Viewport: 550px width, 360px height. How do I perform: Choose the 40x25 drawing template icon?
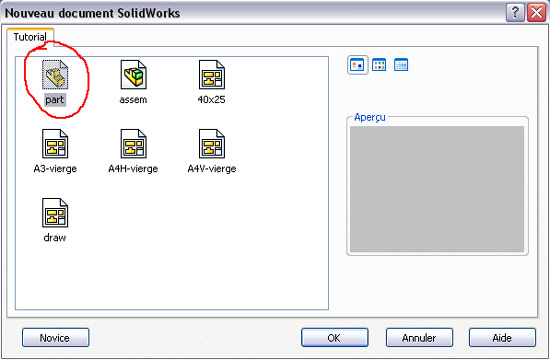(212, 74)
